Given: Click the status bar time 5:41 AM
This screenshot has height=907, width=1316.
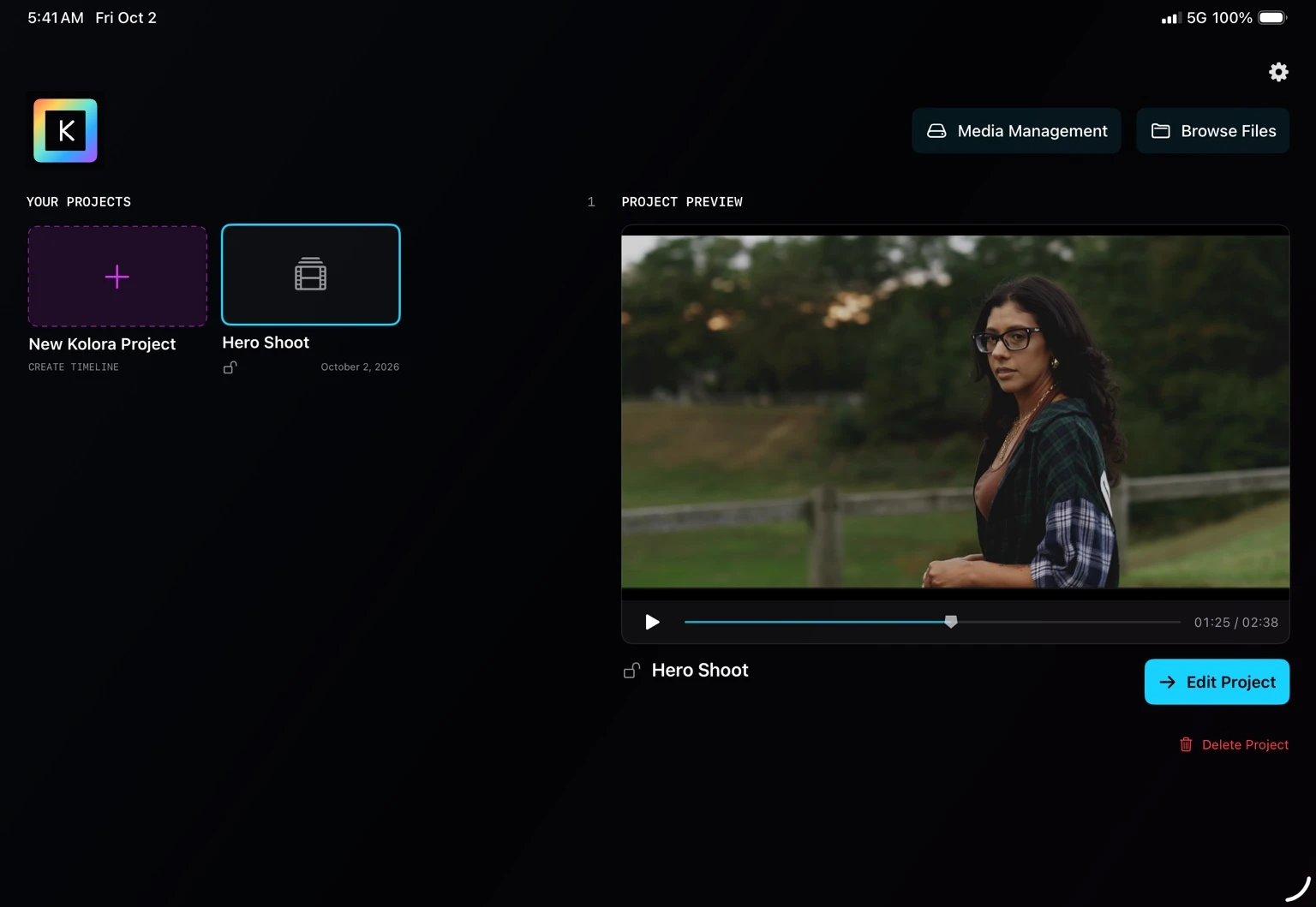Looking at the screenshot, I should click(x=56, y=18).
